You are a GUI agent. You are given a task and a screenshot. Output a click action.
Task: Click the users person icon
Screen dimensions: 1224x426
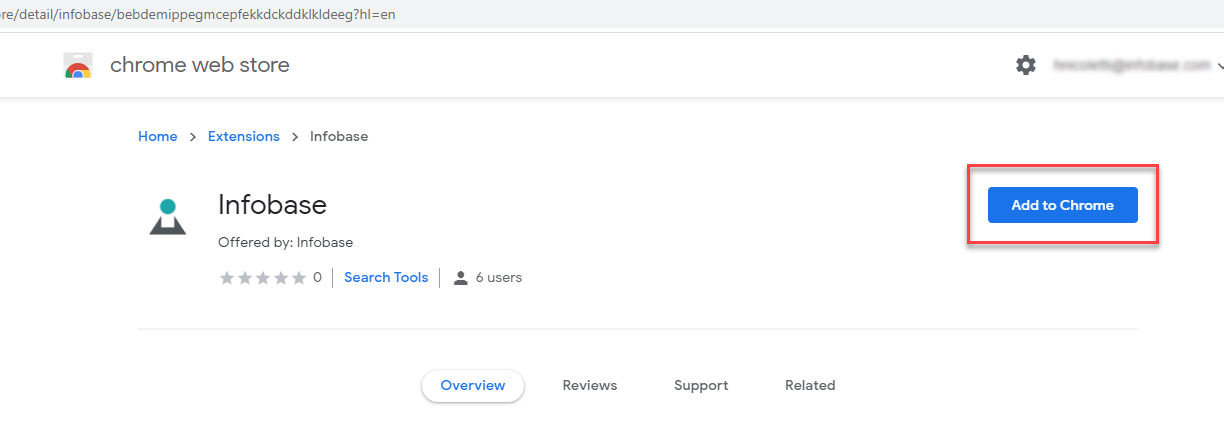461,278
